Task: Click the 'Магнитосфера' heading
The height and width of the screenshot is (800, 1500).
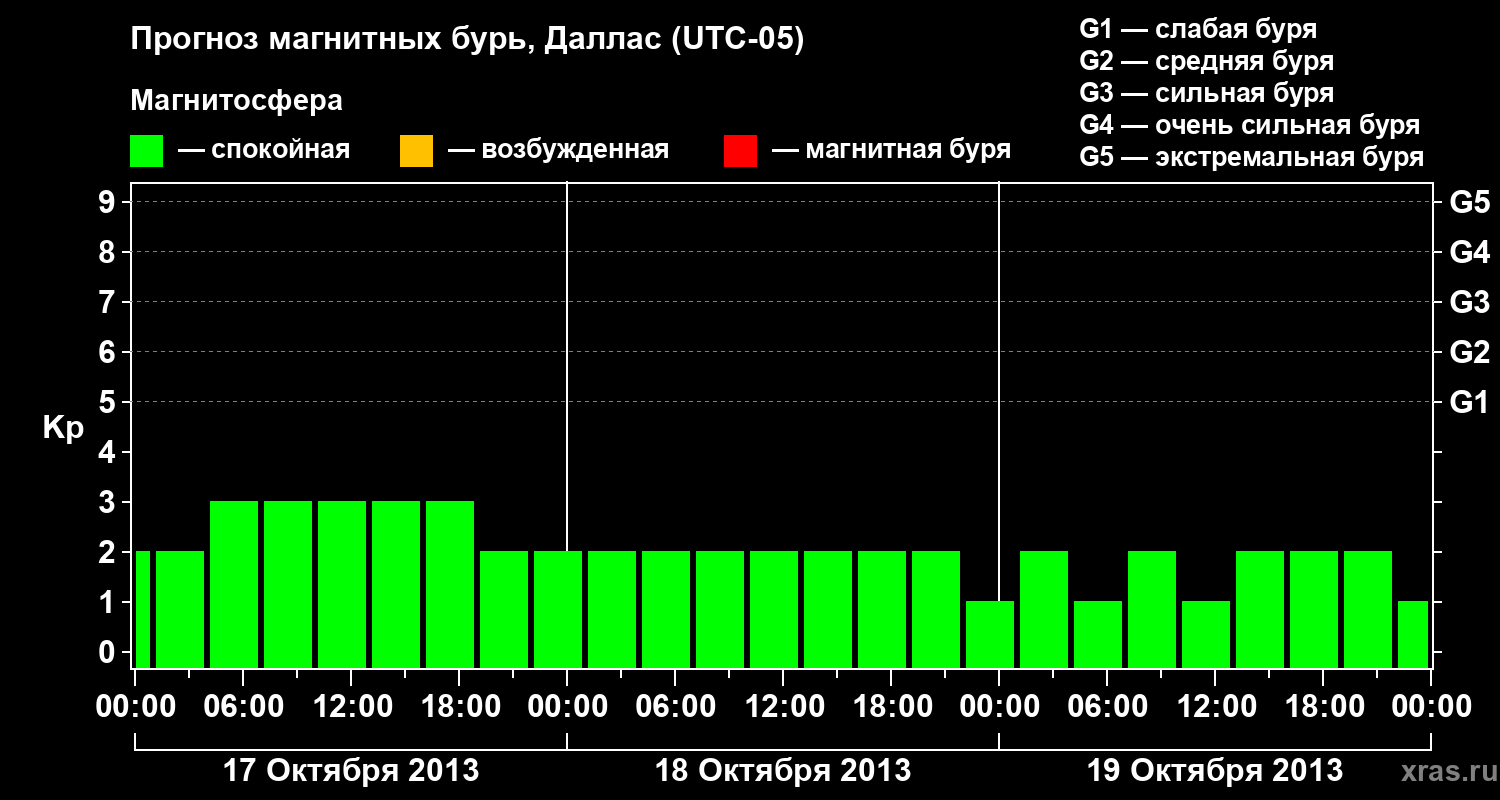Action: pos(236,101)
